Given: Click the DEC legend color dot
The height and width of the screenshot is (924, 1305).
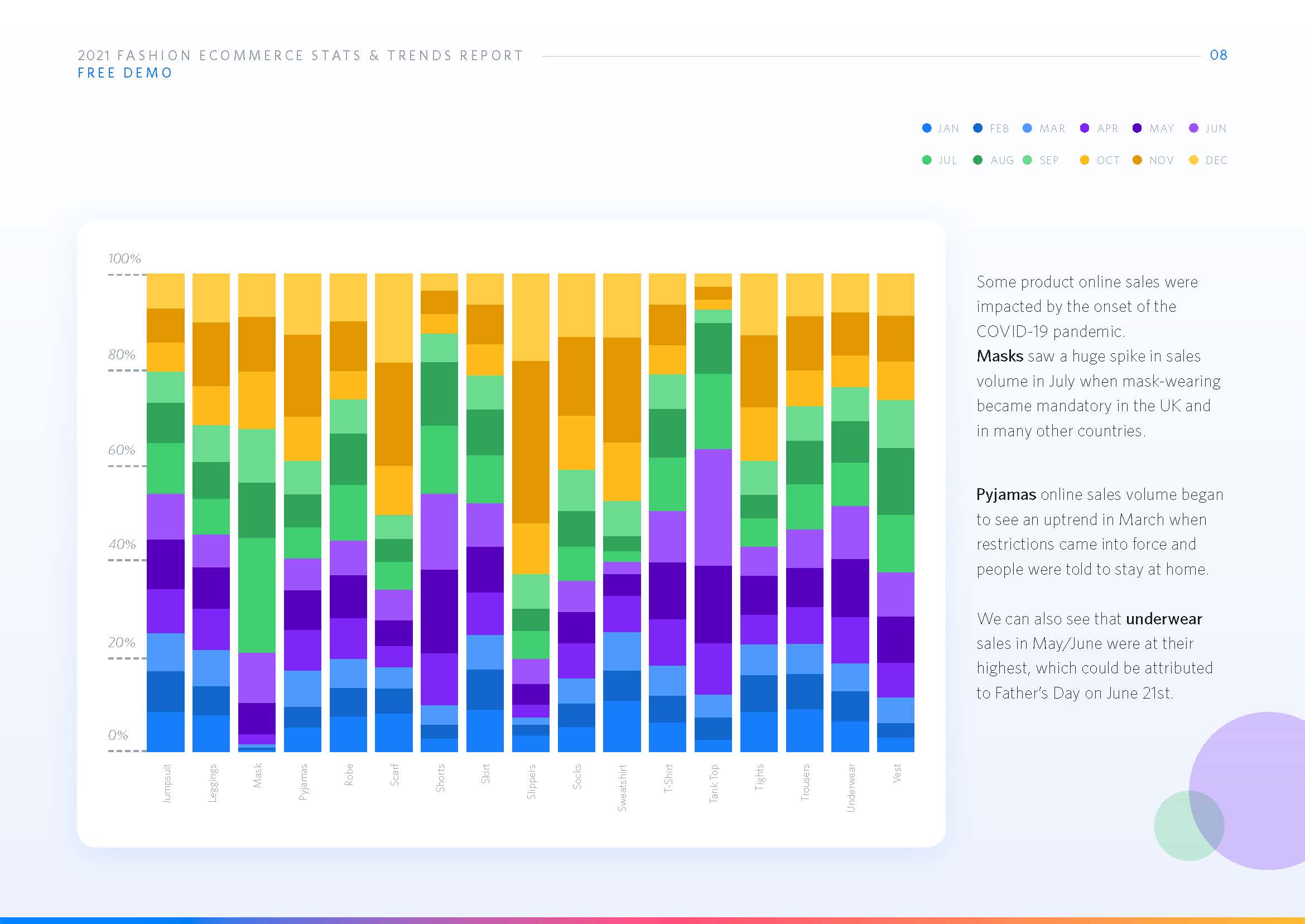Looking at the screenshot, I should click(1194, 160).
